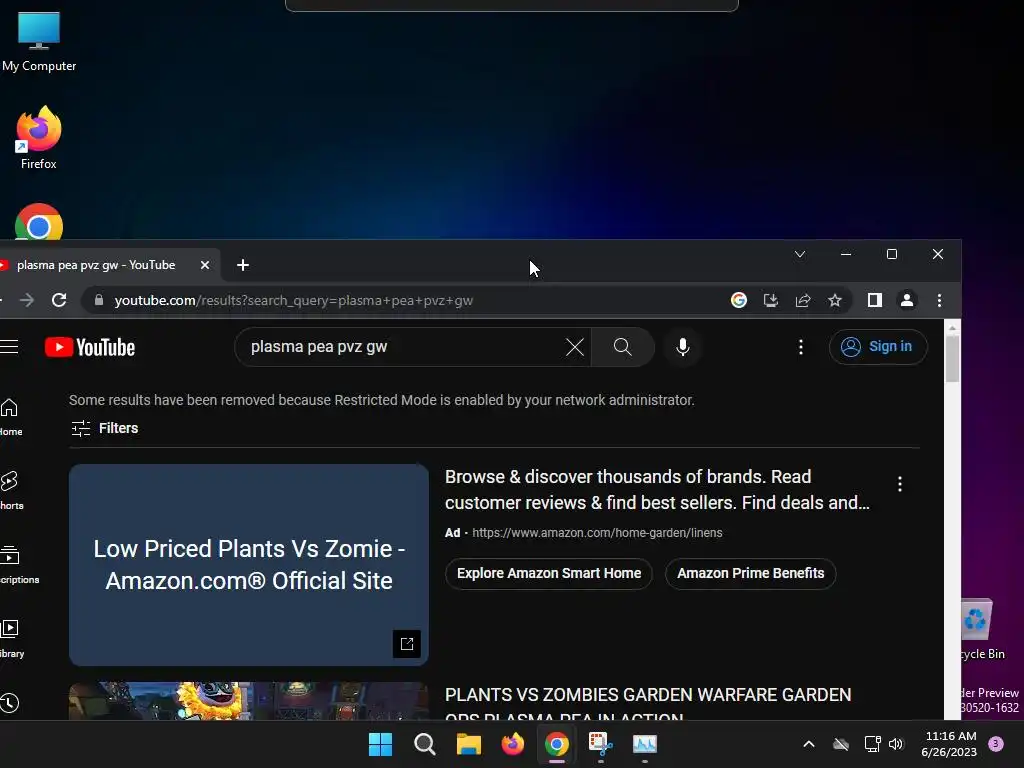Open History in the YouTube sidebar

pos(10,703)
